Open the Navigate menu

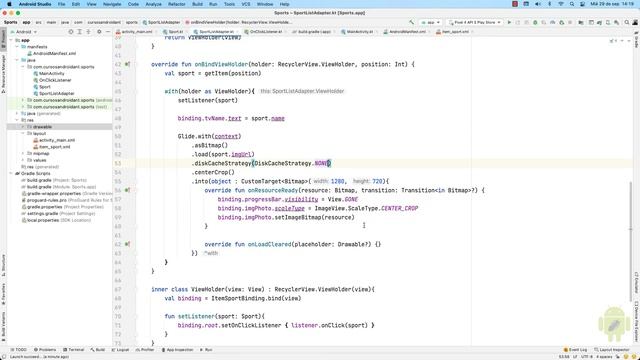[112, 4]
